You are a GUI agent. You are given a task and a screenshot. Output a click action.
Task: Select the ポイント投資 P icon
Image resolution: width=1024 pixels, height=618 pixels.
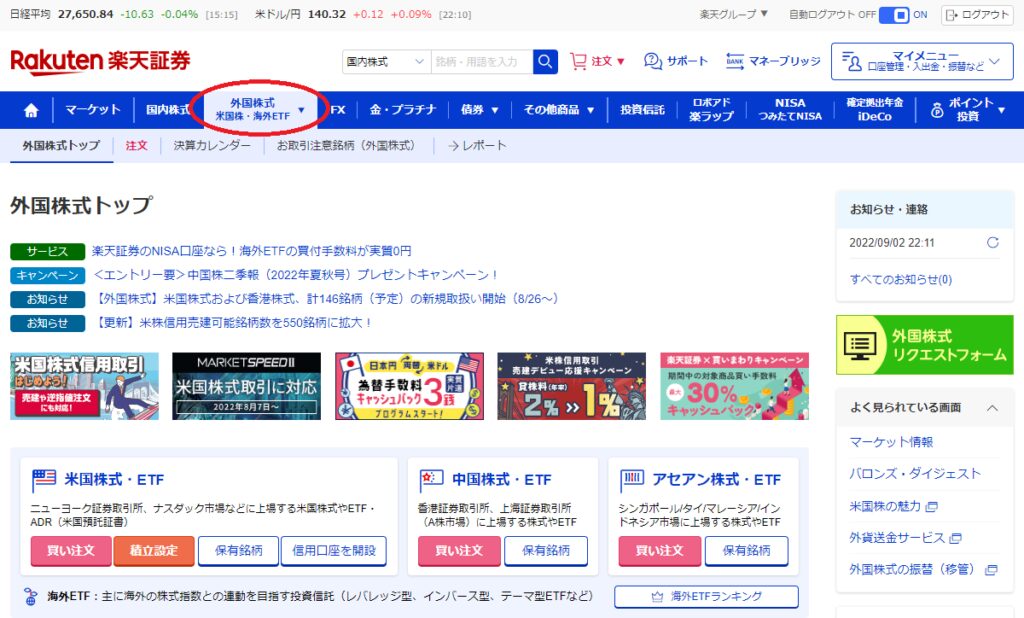(x=936, y=109)
